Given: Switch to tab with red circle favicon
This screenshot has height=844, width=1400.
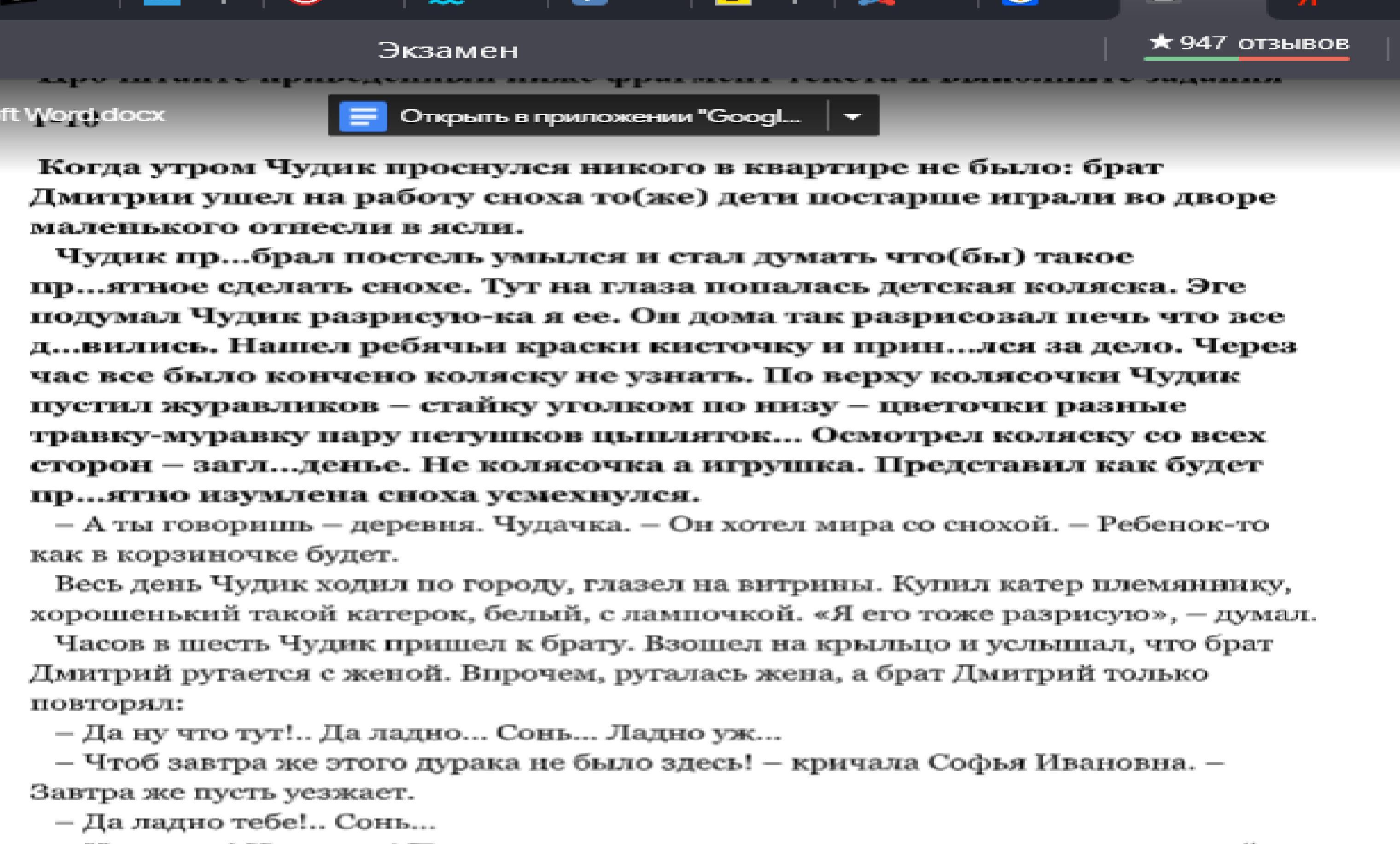Looking at the screenshot, I should point(306,3).
